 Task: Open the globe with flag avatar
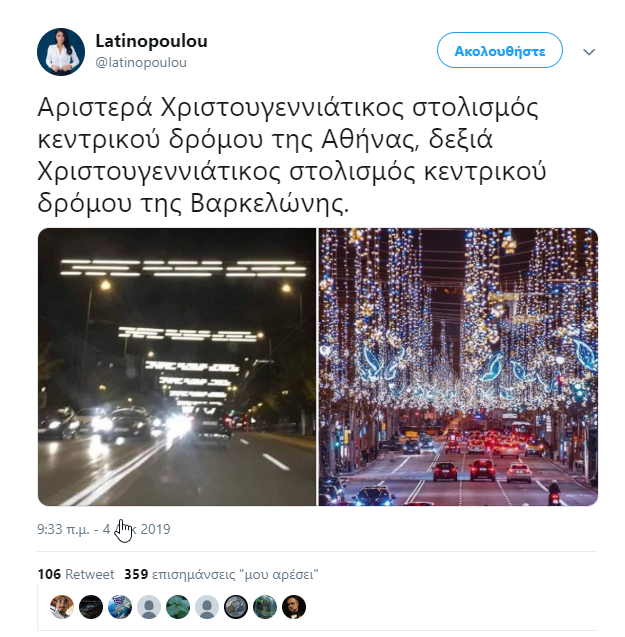tap(120, 607)
